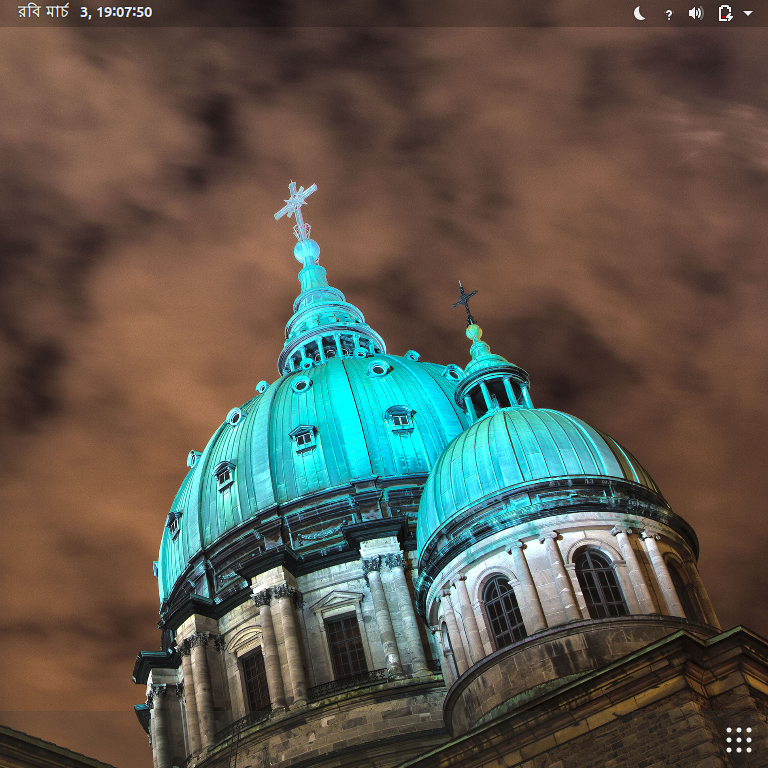The height and width of the screenshot is (768, 768).
Task: Click the open-sided turret under small cross
Action: [492, 388]
